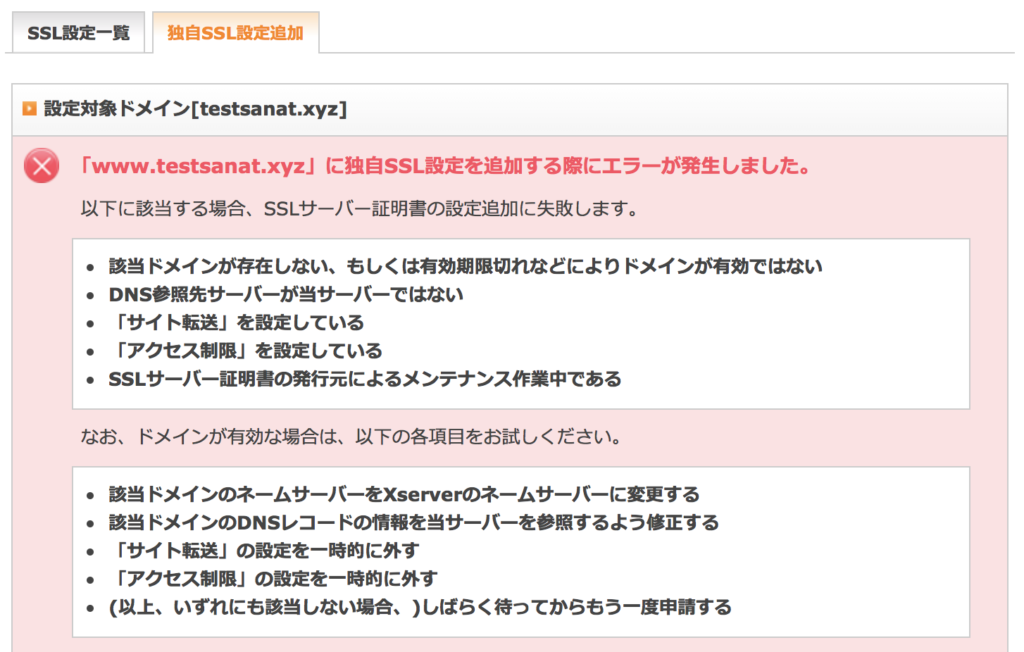The image size is (1024, 652).
Task: Click the bullet DNS参照先サーバーが当サーバーではない
Action: [286, 295]
